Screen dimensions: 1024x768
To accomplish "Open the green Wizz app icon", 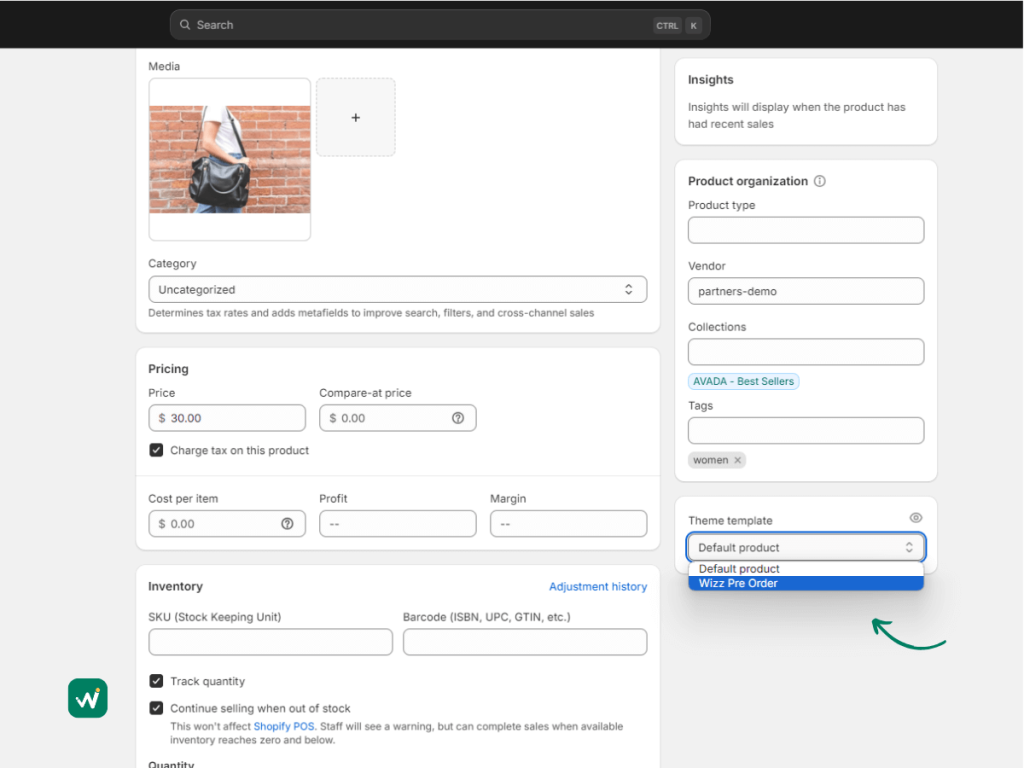I will point(88,698).
